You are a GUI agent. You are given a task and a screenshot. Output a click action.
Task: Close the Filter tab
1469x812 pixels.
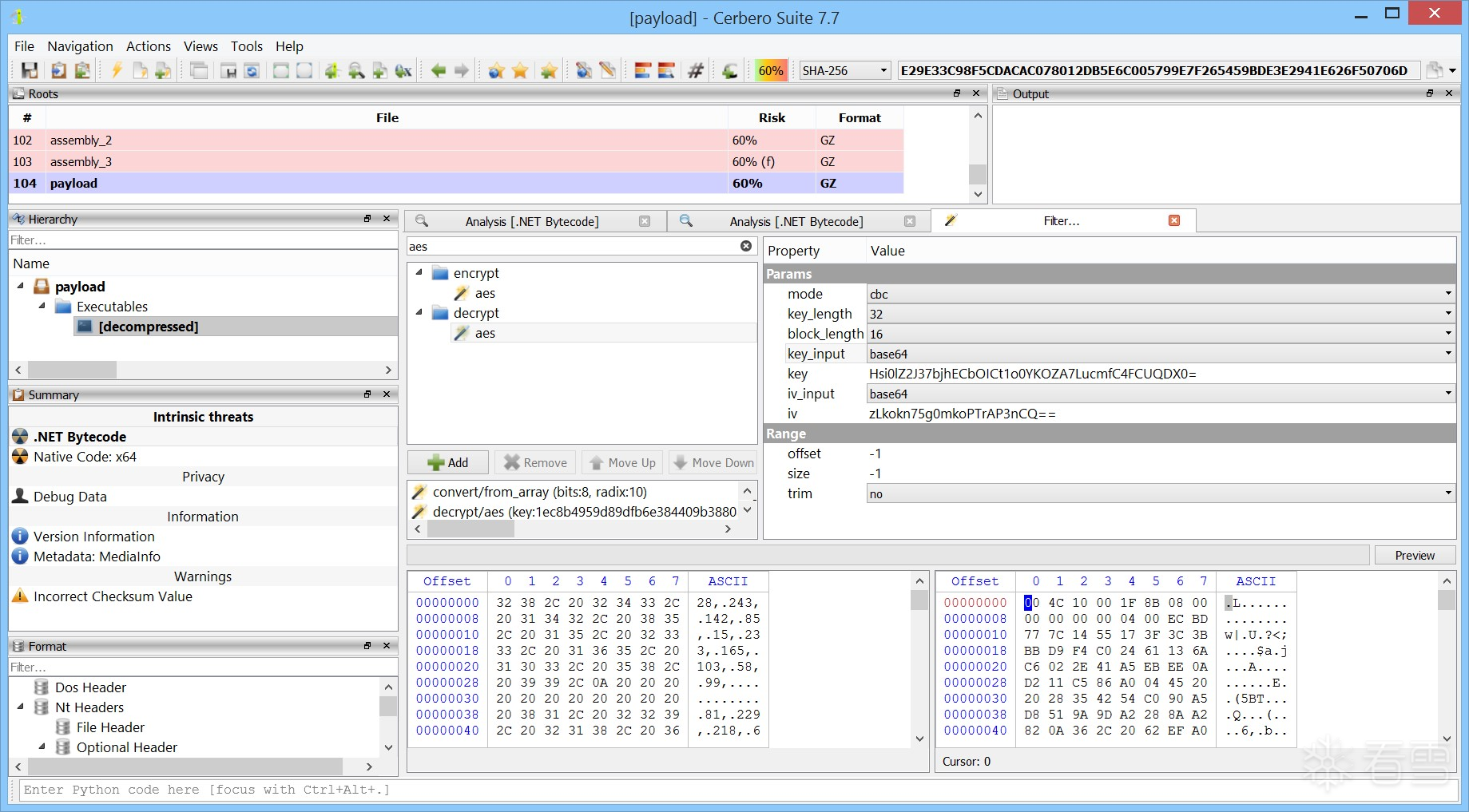(1173, 221)
